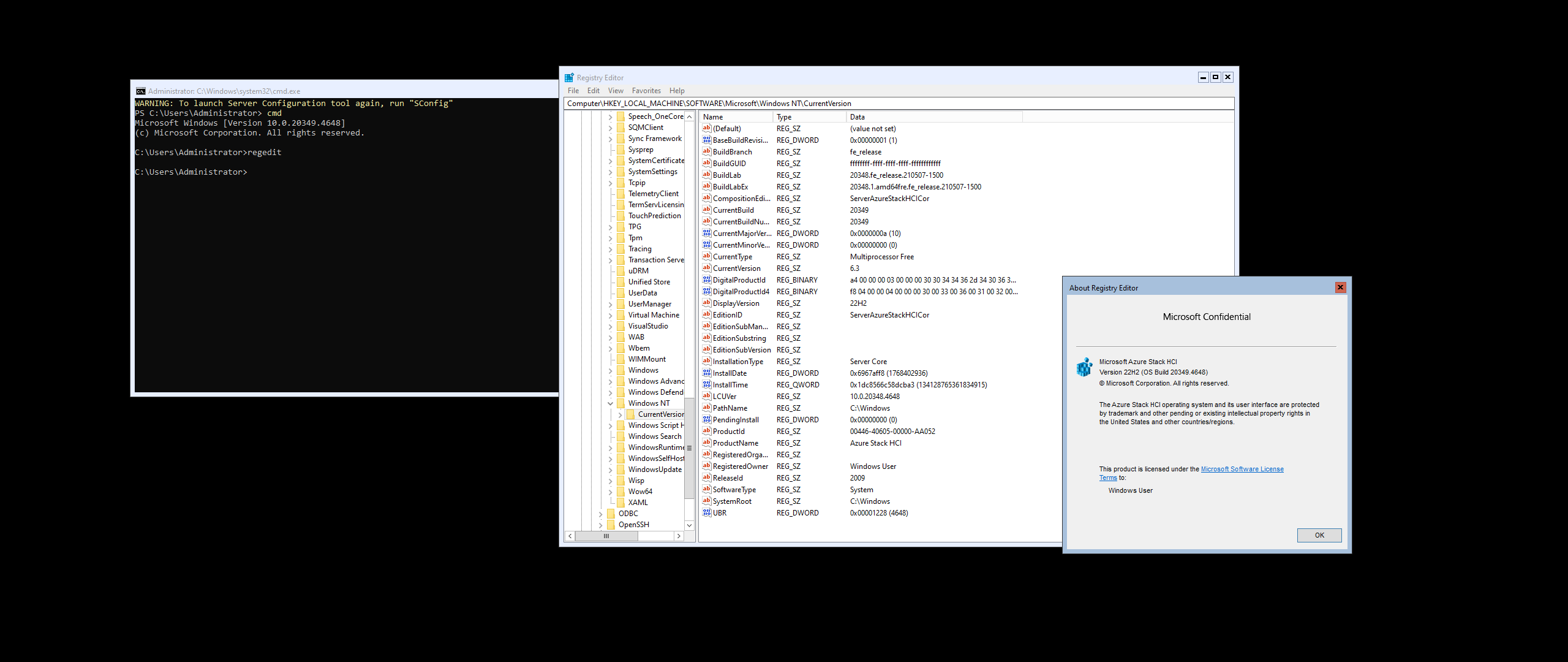Open the Favorites menu

646,91
